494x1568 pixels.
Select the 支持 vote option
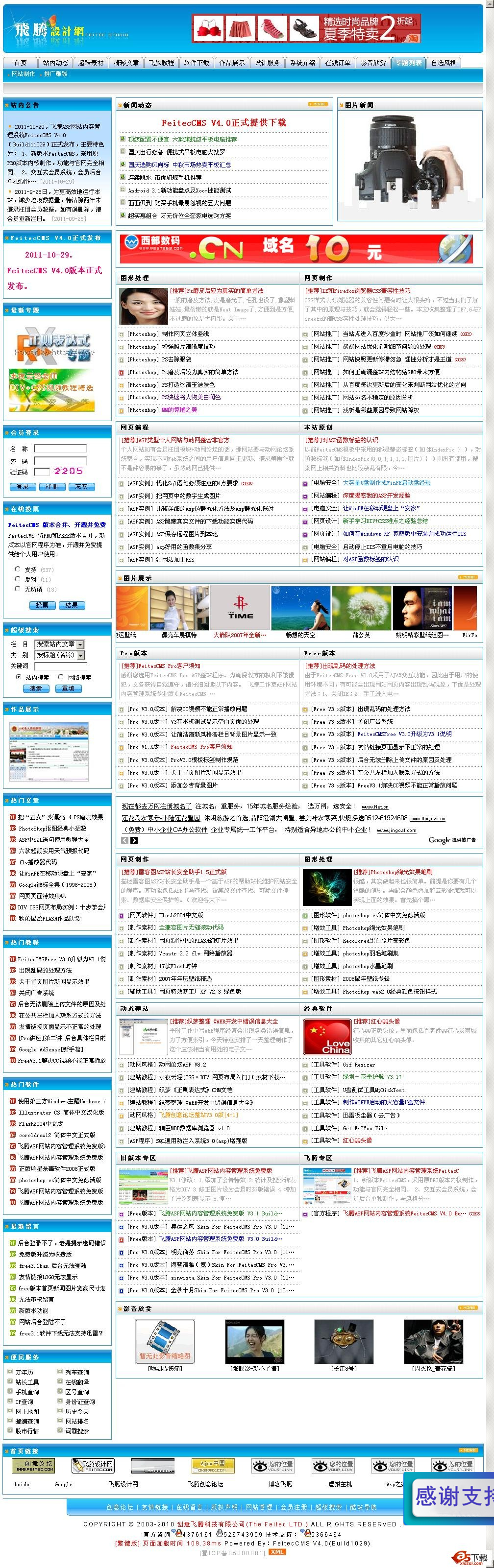[17, 569]
